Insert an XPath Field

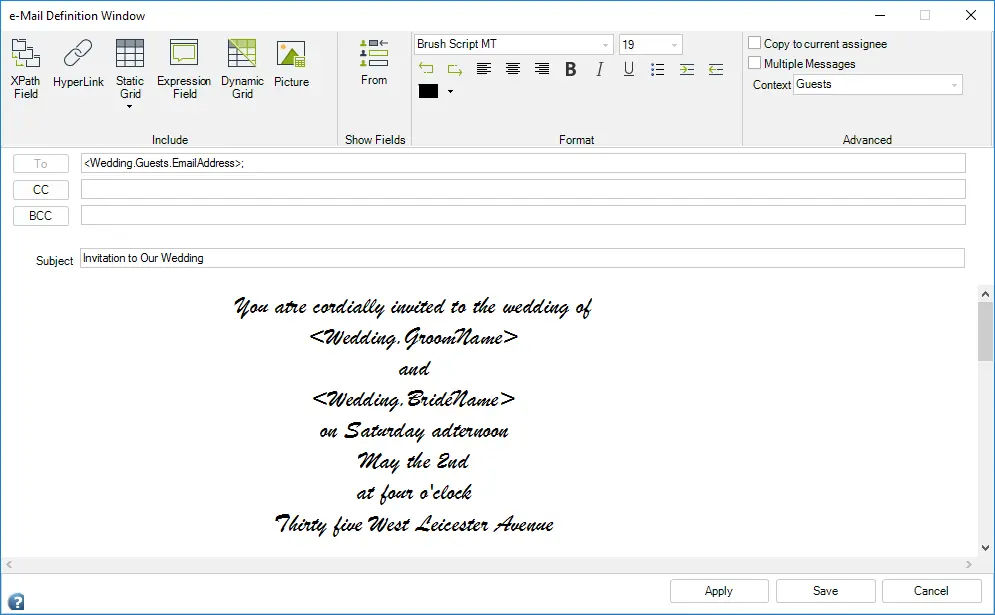(25, 69)
